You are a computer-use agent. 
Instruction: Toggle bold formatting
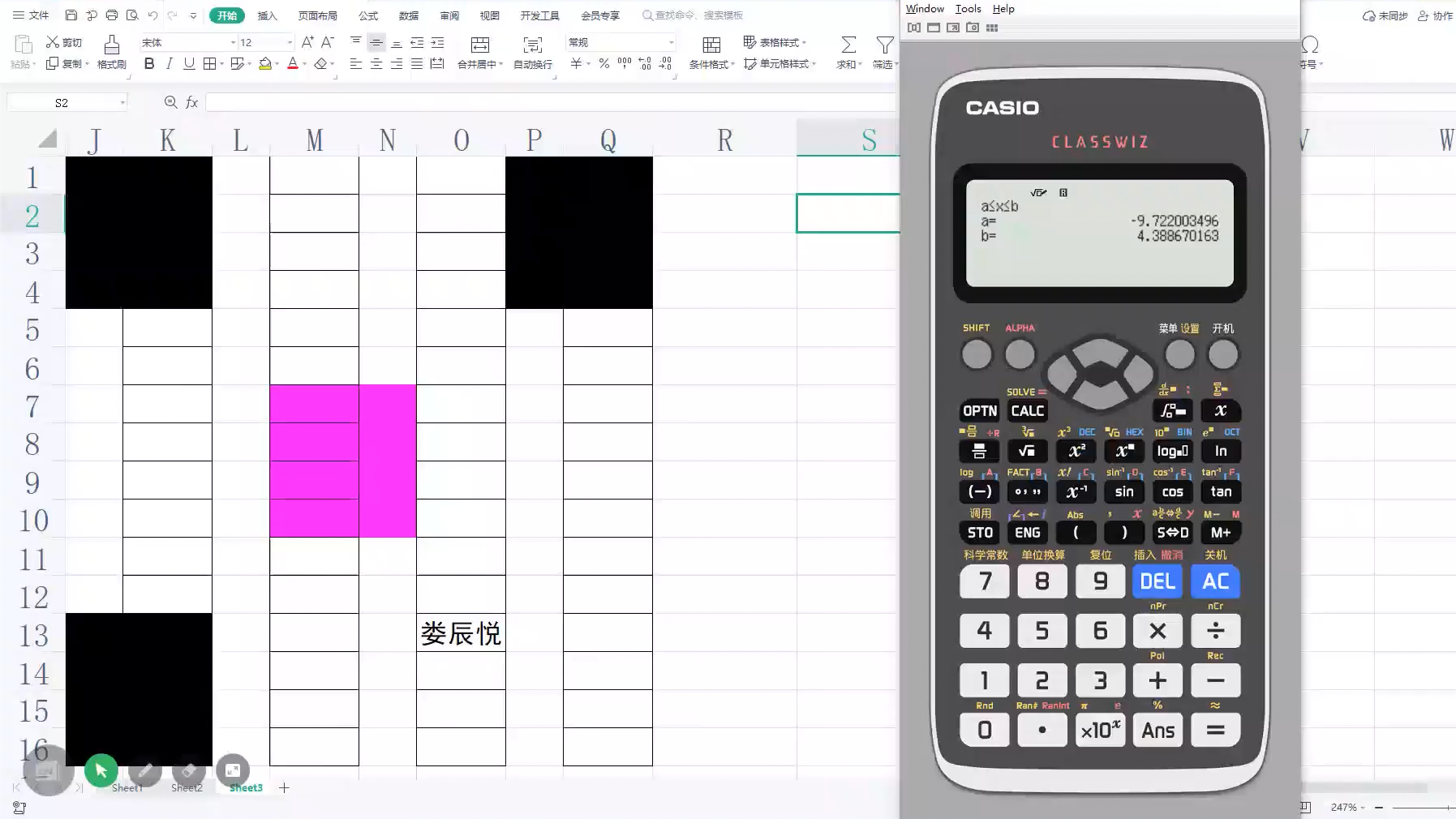(149, 63)
